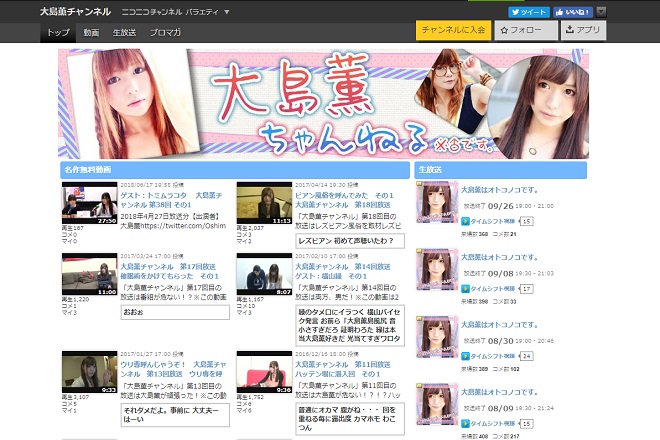This screenshot has width=660, height=440.
Task: Select the トップ tab
Action: (x=58, y=32)
